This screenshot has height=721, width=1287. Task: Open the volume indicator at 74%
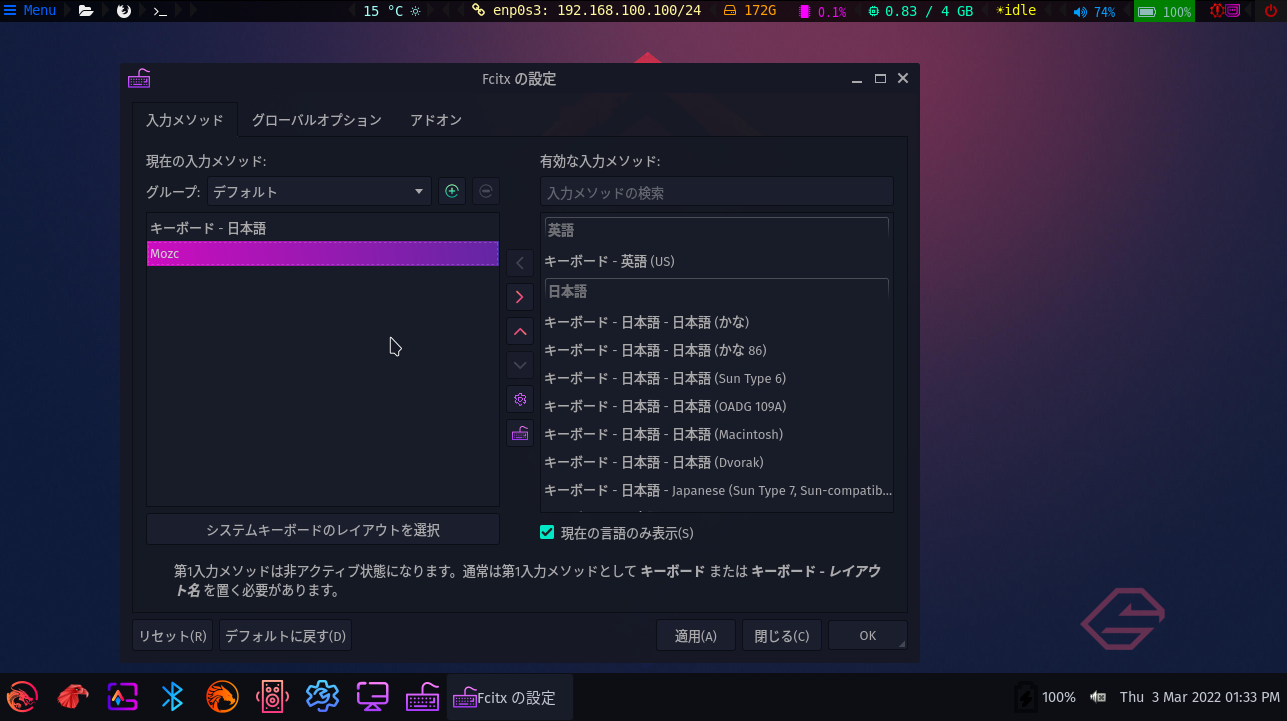pos(1094,12)
